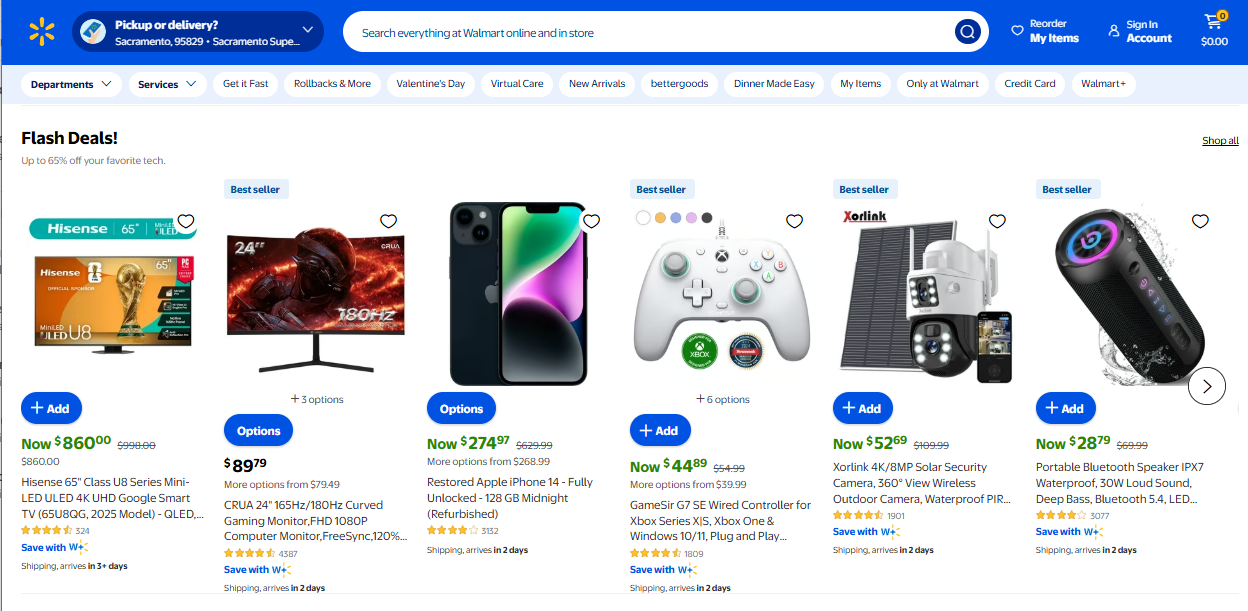
Task: Add the Xorlink security camera to cart
Action: point(862,408)
